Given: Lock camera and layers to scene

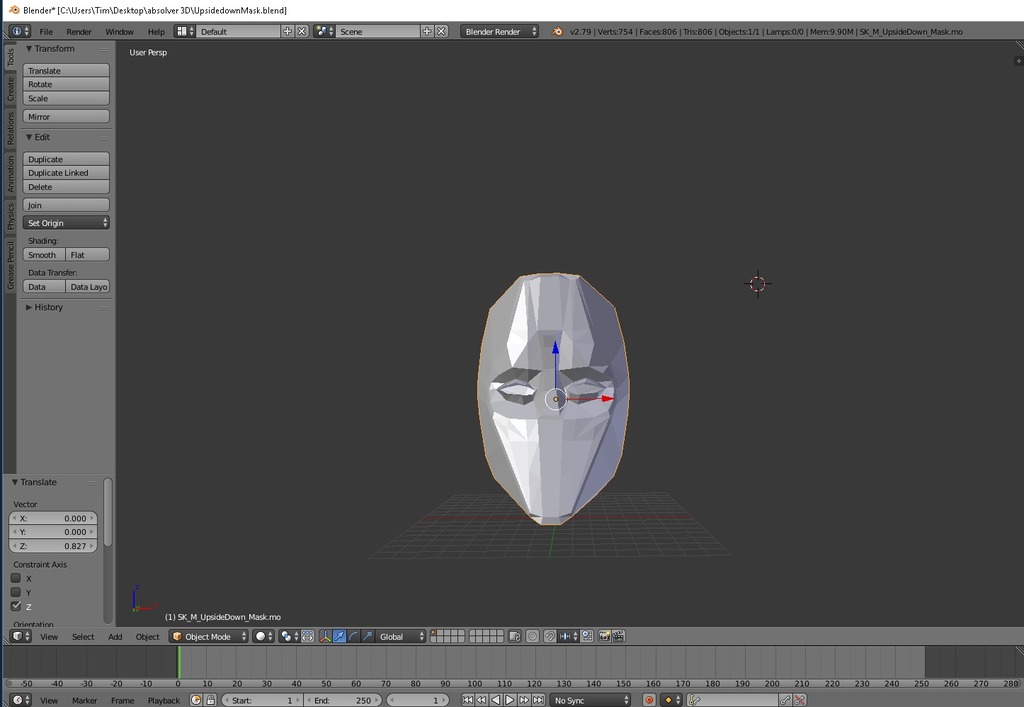Looking at the screenshot, I should coord(515,636).
